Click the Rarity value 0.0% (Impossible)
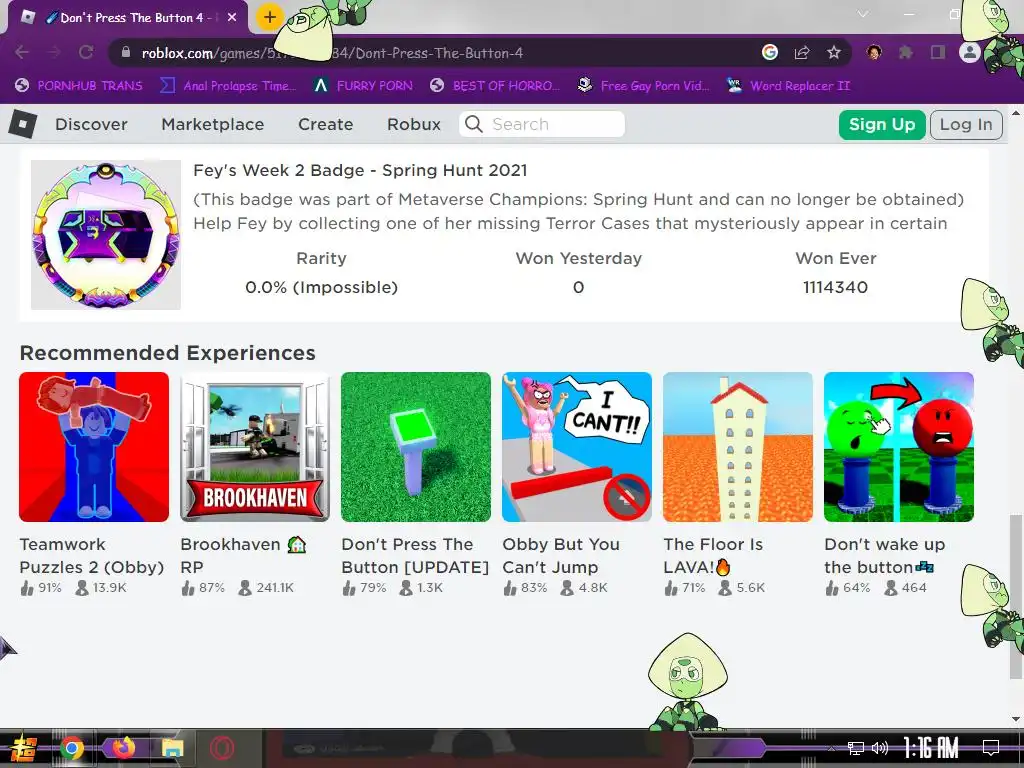Screen dimensions: 1024x768 point(321,287)
